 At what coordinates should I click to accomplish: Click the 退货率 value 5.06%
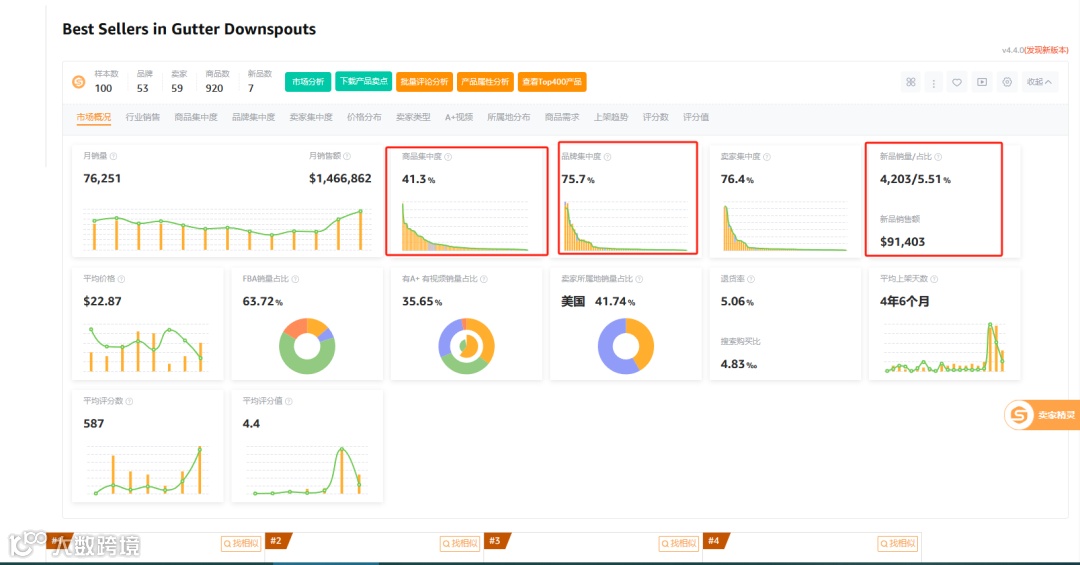point(737,301)
